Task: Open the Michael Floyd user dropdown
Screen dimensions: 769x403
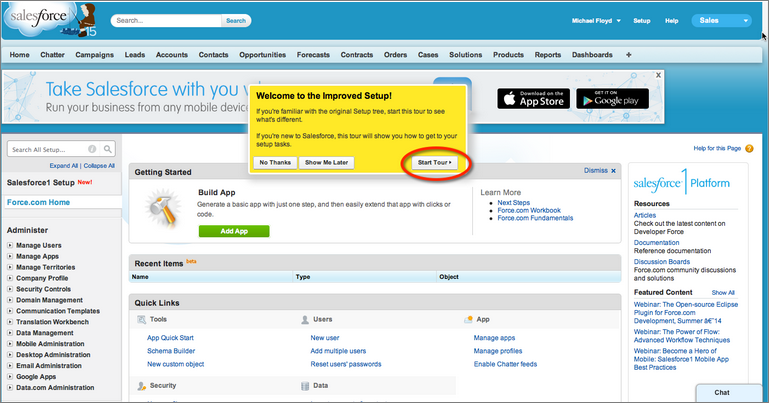Action: pyautogui.click(x=596, y=21)
